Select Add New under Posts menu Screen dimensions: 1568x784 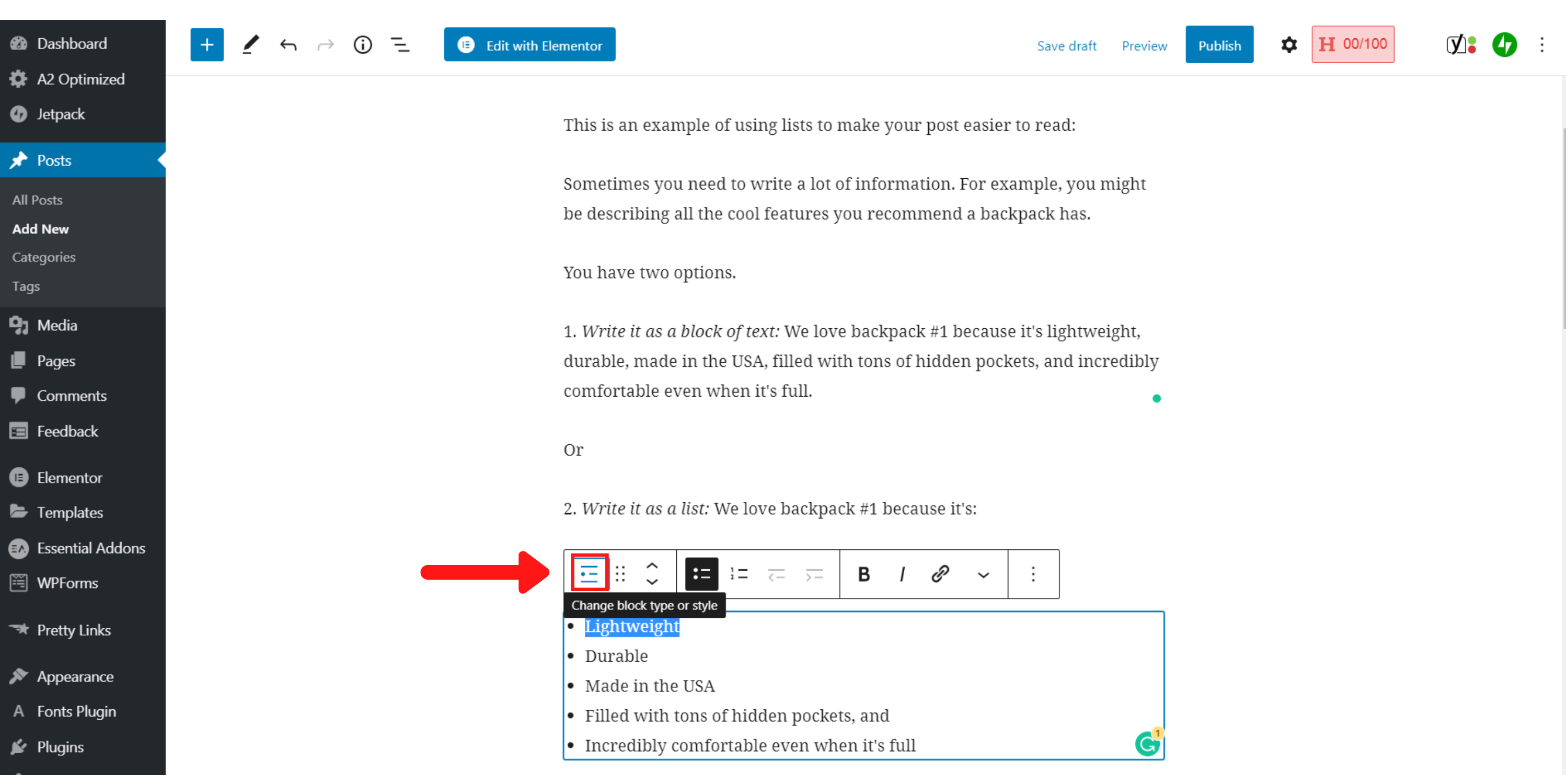(x=40, y=229)
